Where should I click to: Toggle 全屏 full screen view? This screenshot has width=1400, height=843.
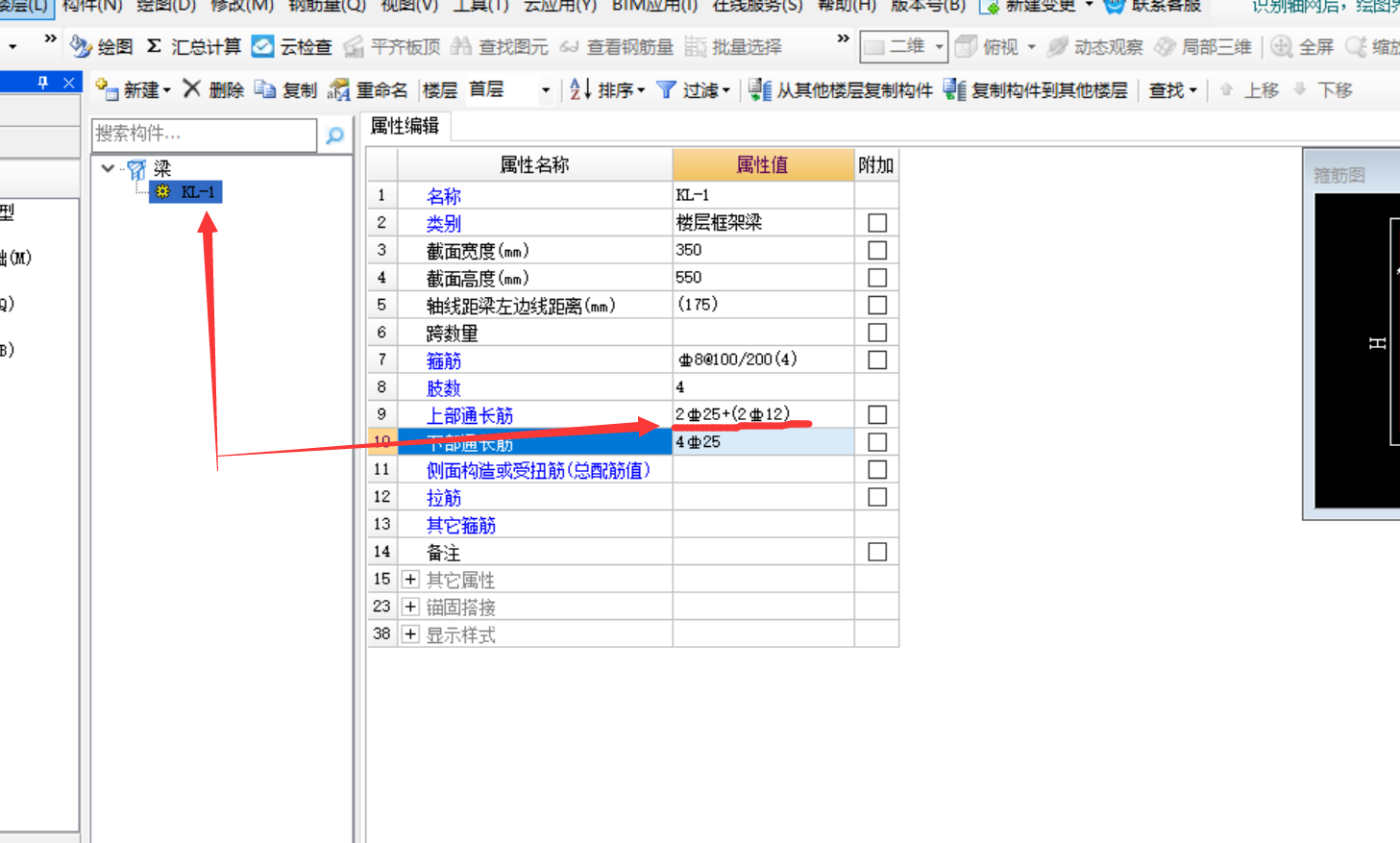click(1302, 46)
